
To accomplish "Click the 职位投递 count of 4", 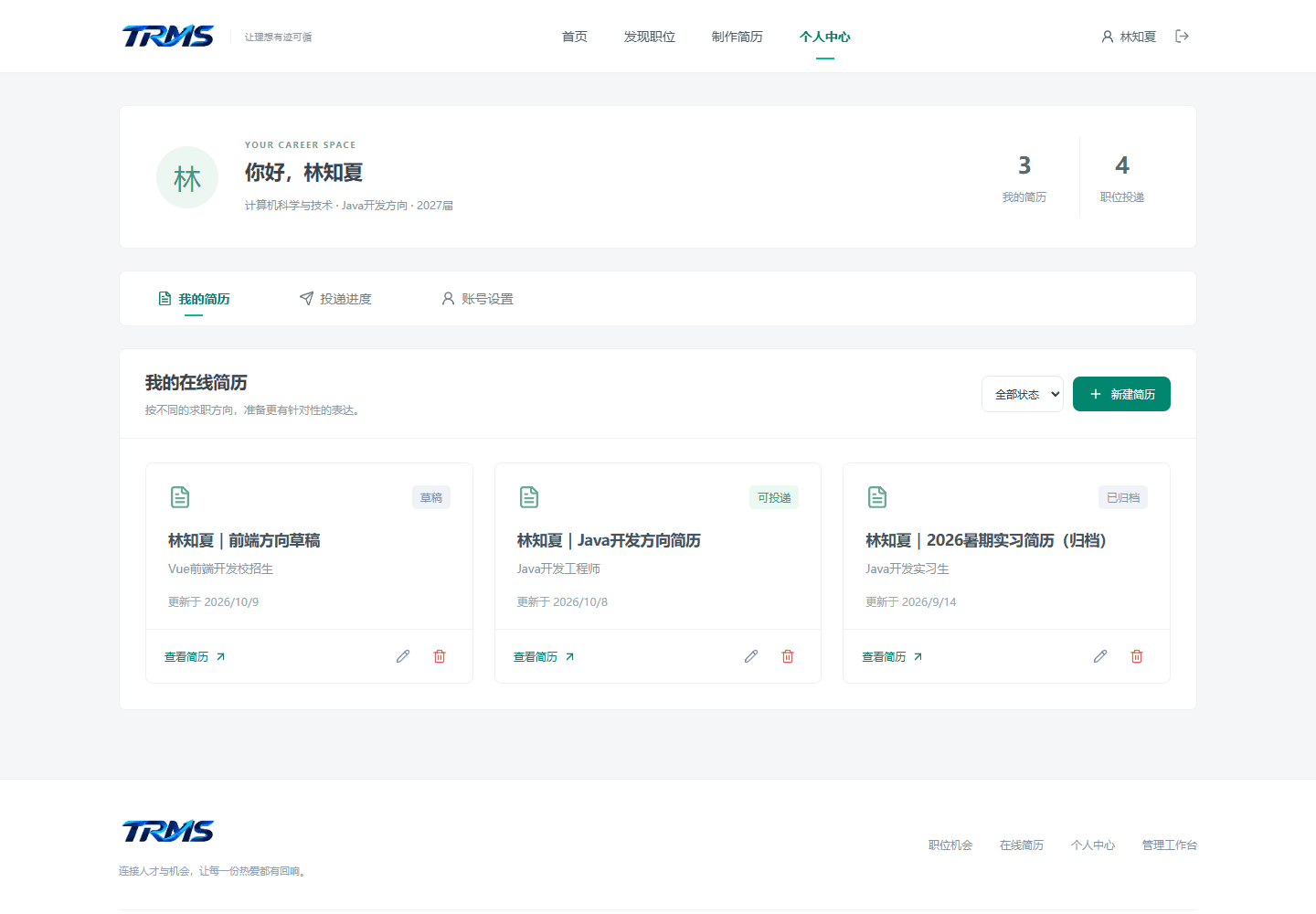I will (x=1122, y=165).
